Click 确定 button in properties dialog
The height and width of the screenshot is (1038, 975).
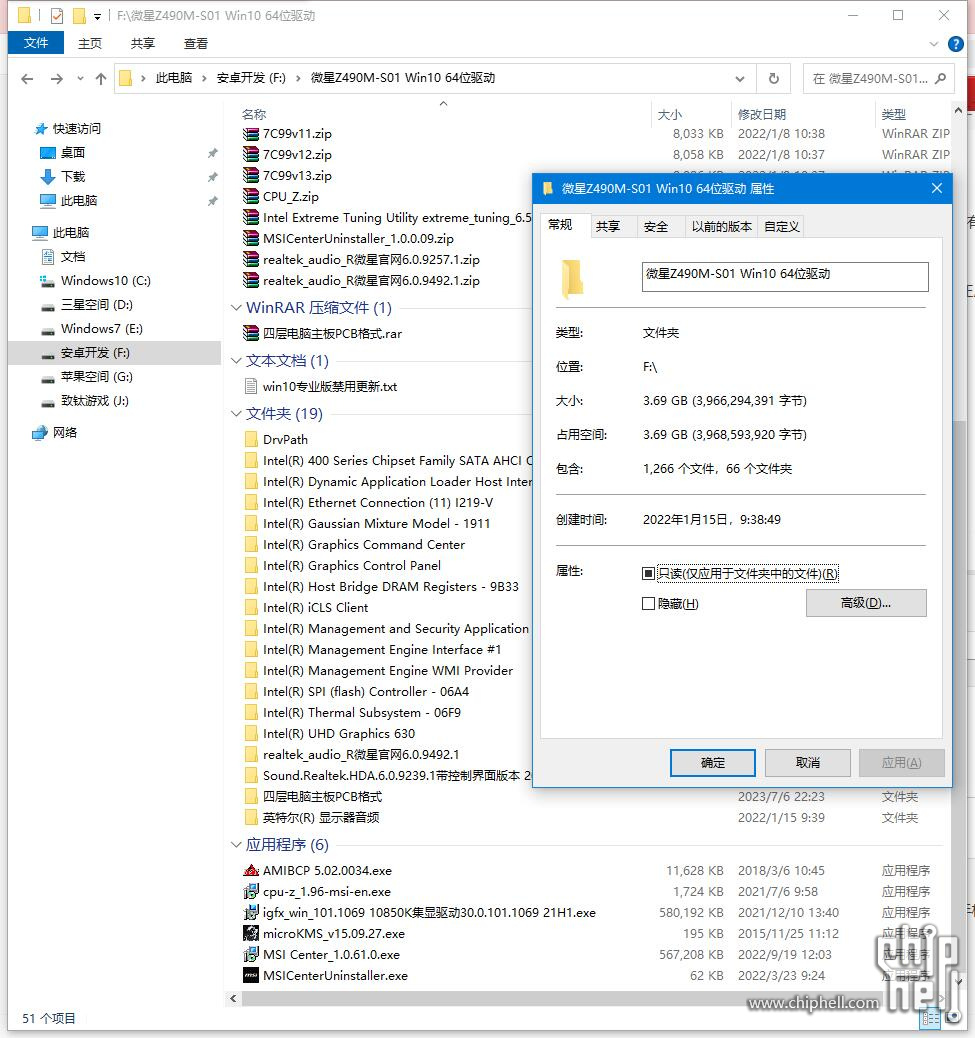(x=713, y=763)
